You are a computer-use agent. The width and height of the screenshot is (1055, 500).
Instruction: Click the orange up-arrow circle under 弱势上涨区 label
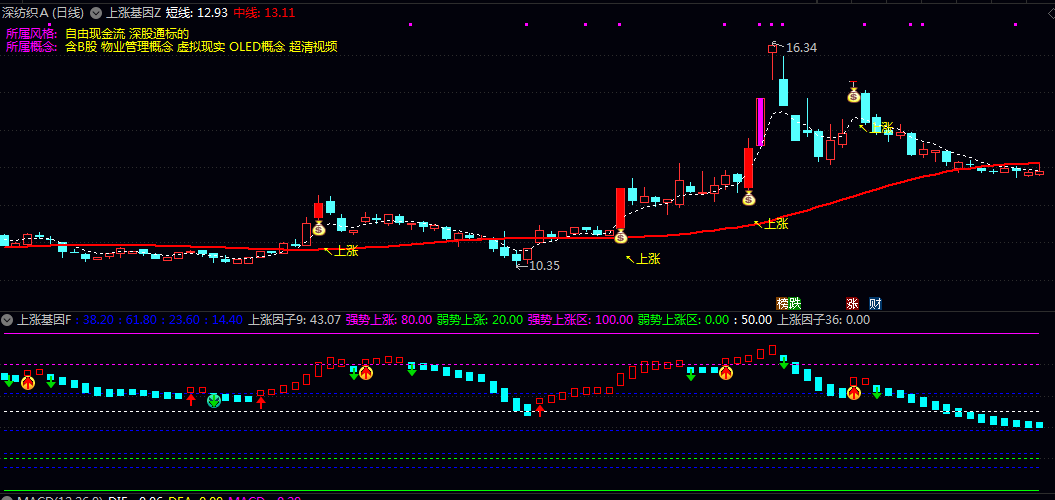[726, 372]
